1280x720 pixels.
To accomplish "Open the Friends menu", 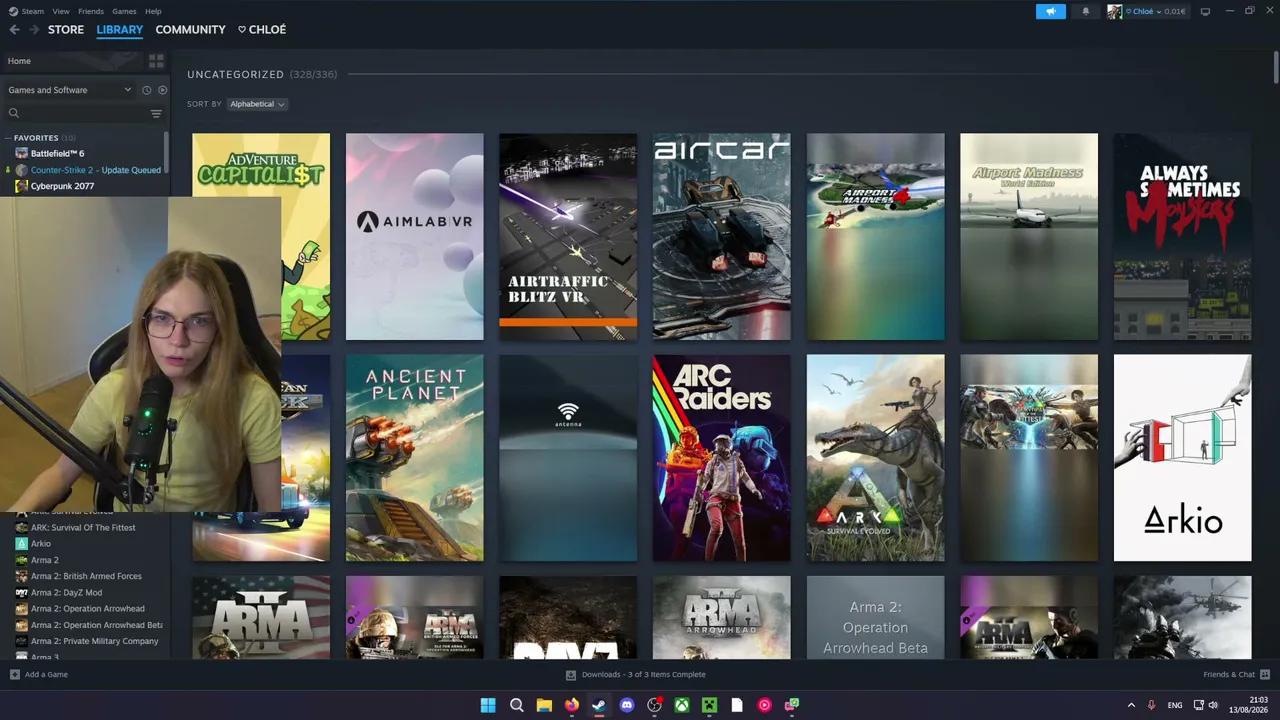I will point(91,12).
